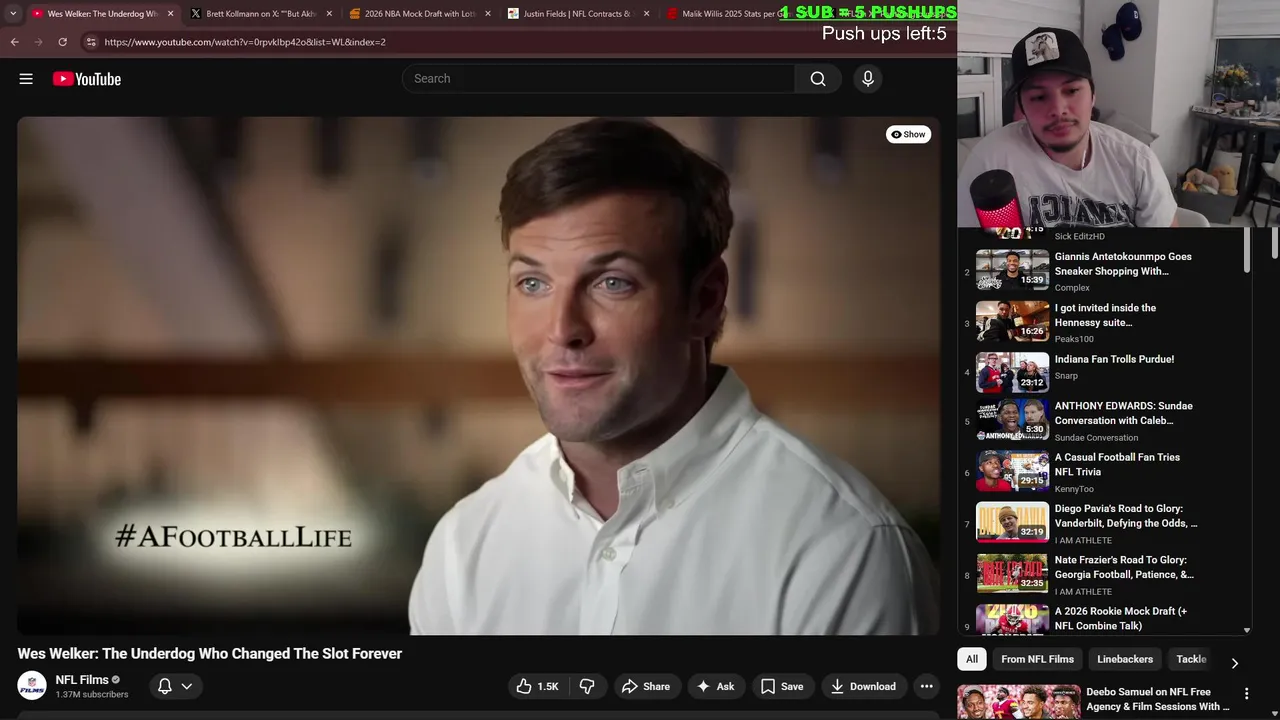Open ANTHONY EDWARDS Sundae Conversation playlist item
1280x720 pixels.
click(1104, 421)
